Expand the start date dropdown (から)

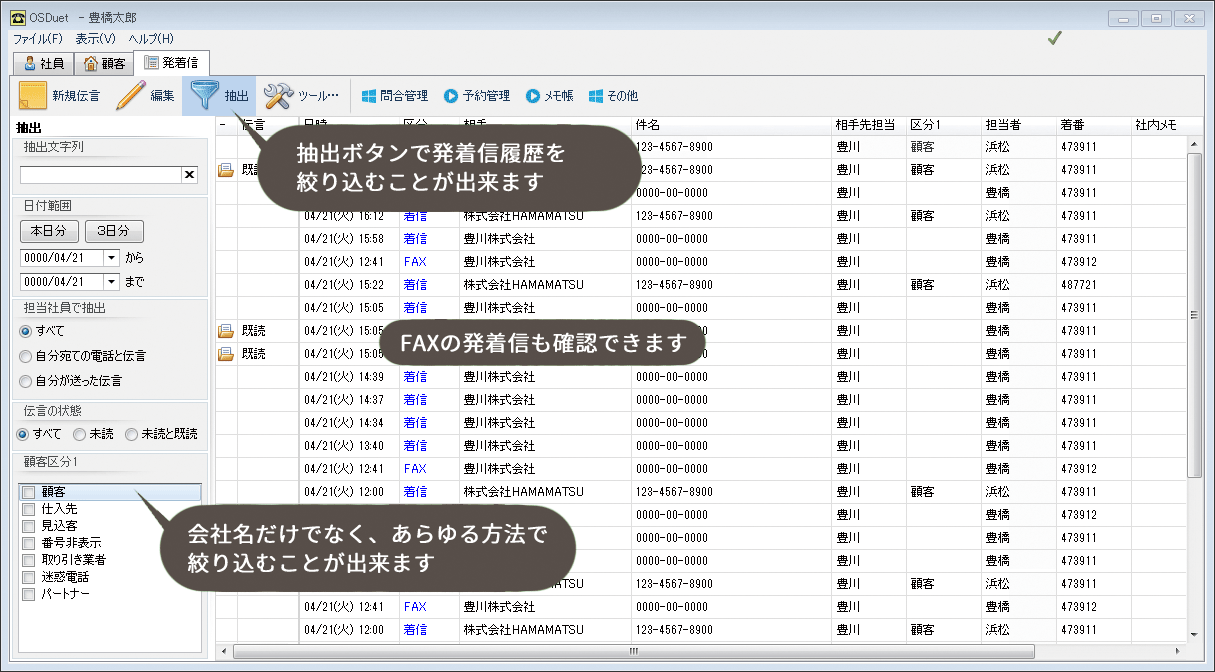[111, 258]
